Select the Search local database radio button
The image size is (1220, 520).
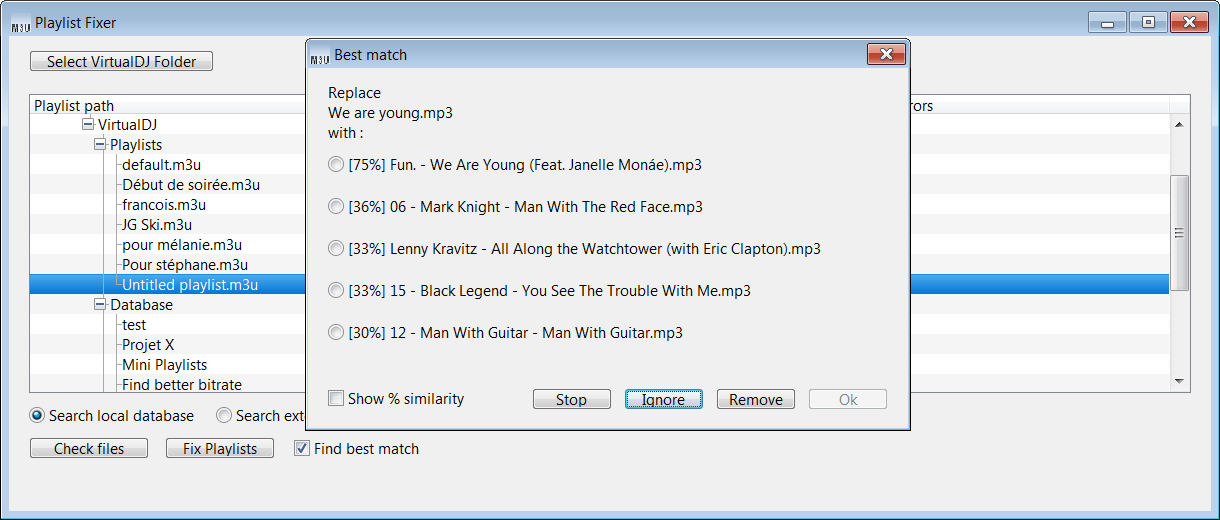tap(38, 415)
